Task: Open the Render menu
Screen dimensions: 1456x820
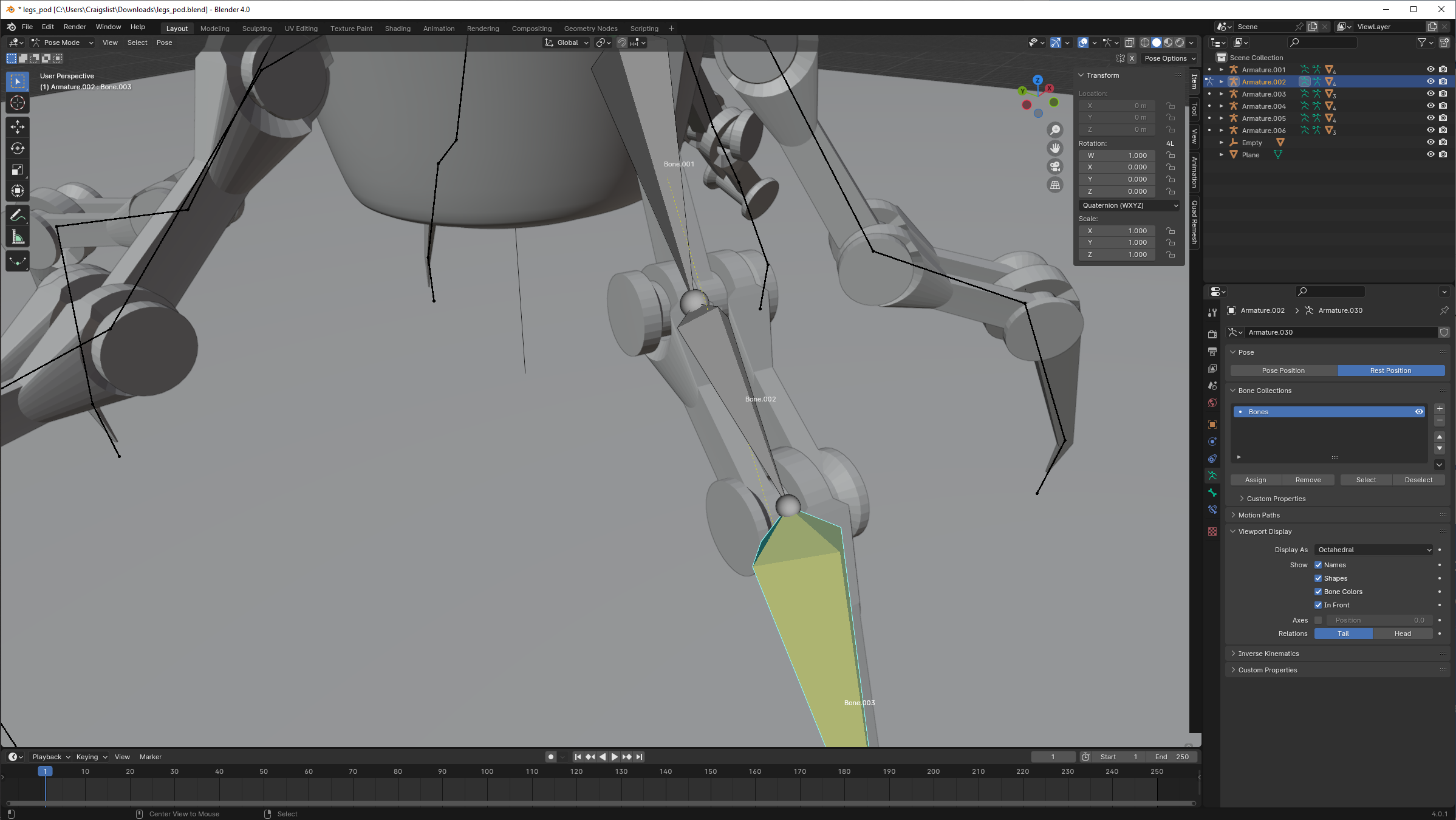Action: [75, 27]
